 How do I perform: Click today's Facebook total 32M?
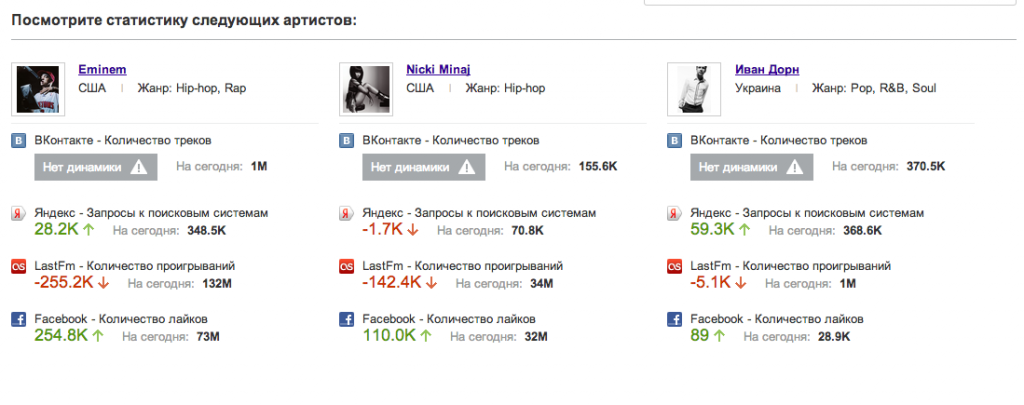(536, 337)
